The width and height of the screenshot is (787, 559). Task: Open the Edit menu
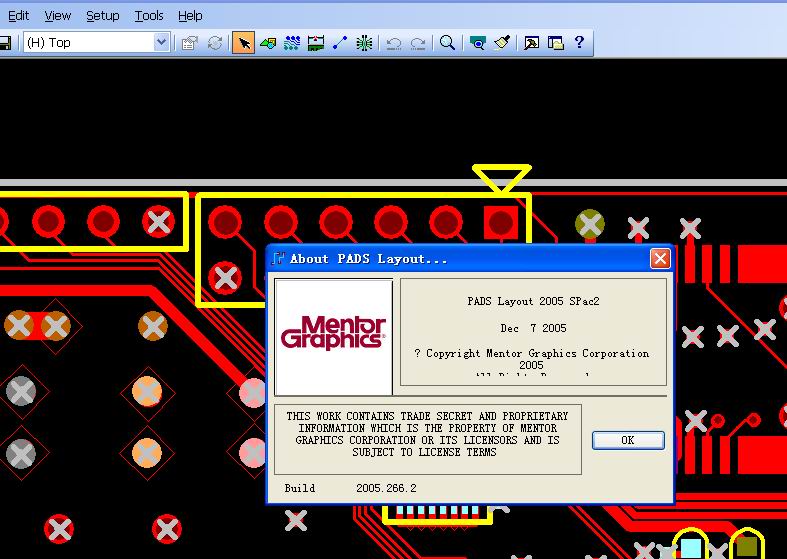tap(19, 16)
